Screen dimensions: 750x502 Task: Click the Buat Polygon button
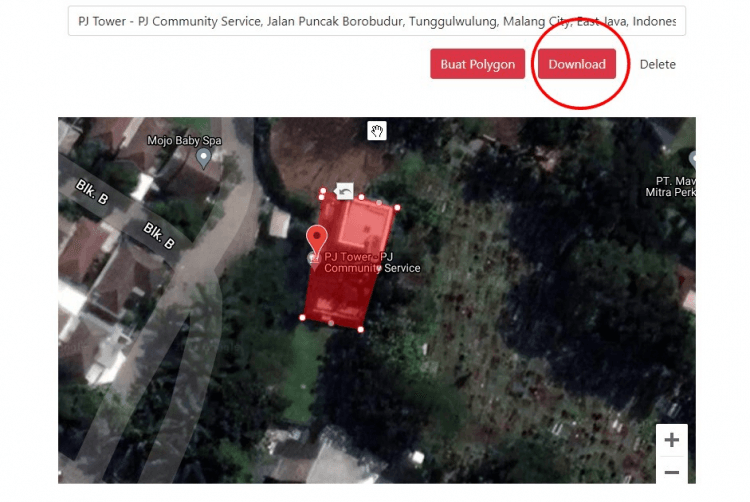click(x=477, y=64)
